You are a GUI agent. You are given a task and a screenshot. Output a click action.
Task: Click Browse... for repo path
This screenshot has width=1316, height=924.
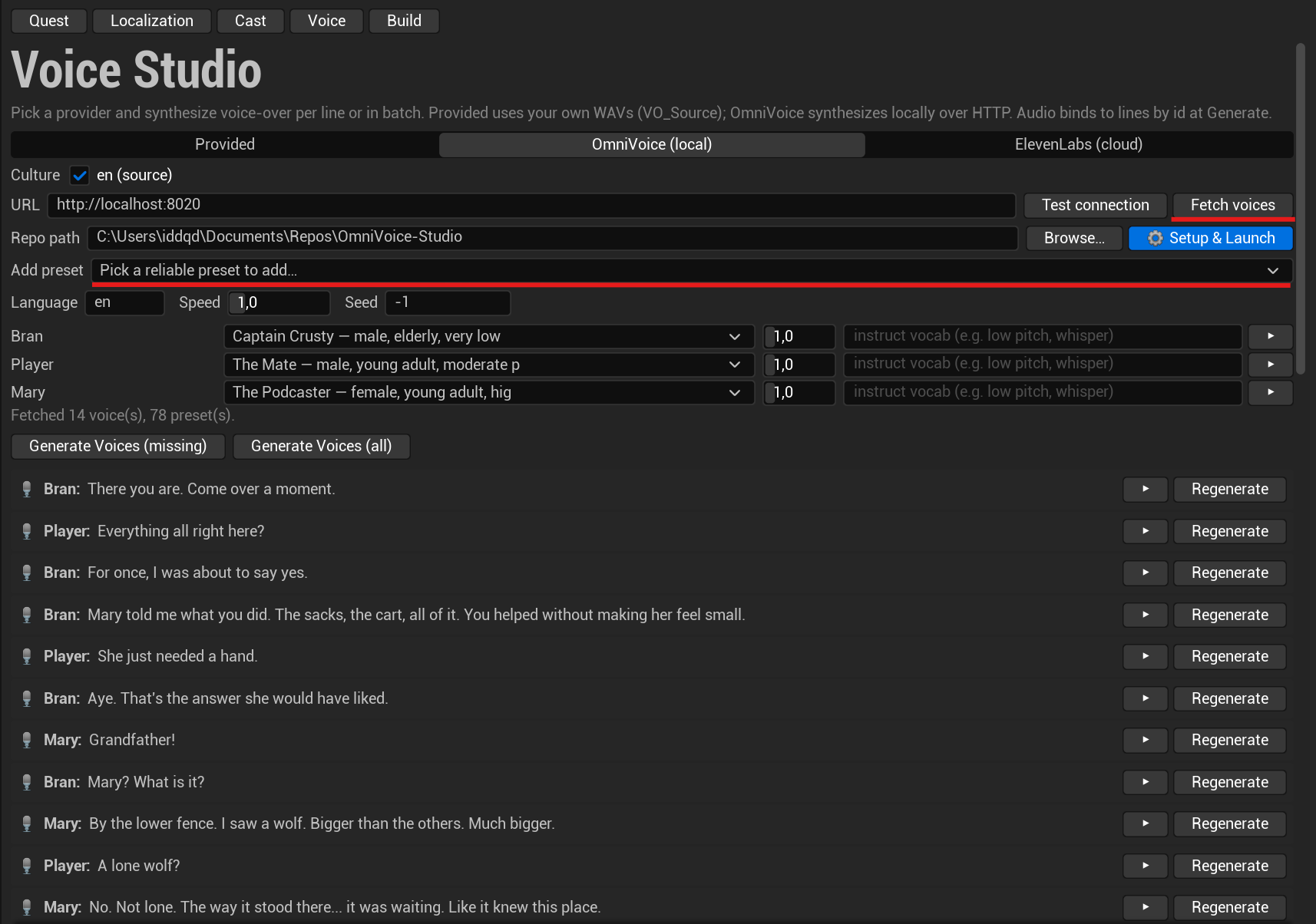click(x=1074, y=238)
